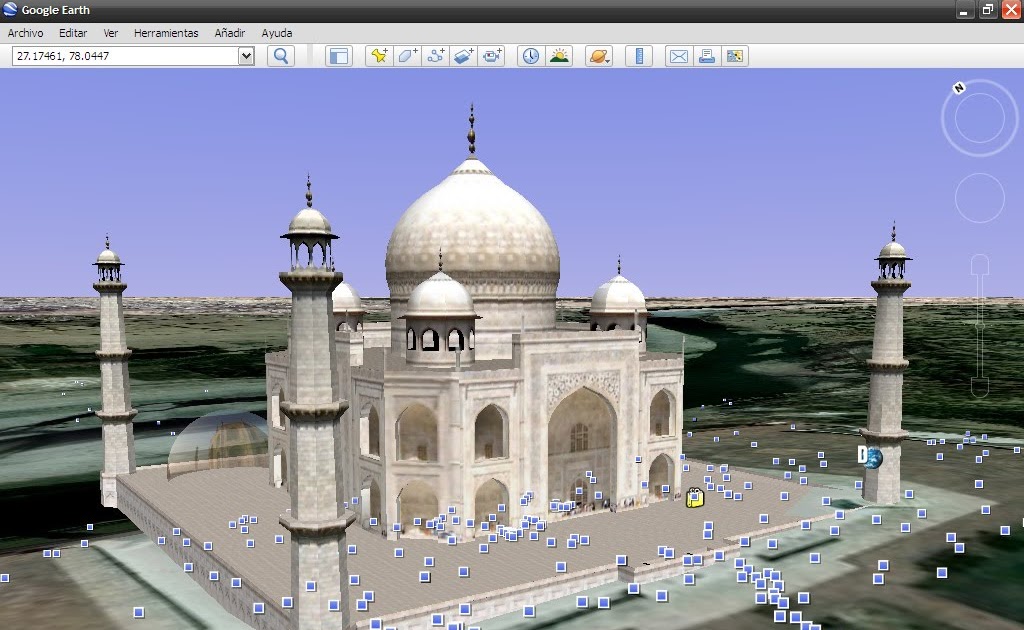Toggle sunlight across the landscape icon
Screen dimensions: 1024x630
coord(559,56)
